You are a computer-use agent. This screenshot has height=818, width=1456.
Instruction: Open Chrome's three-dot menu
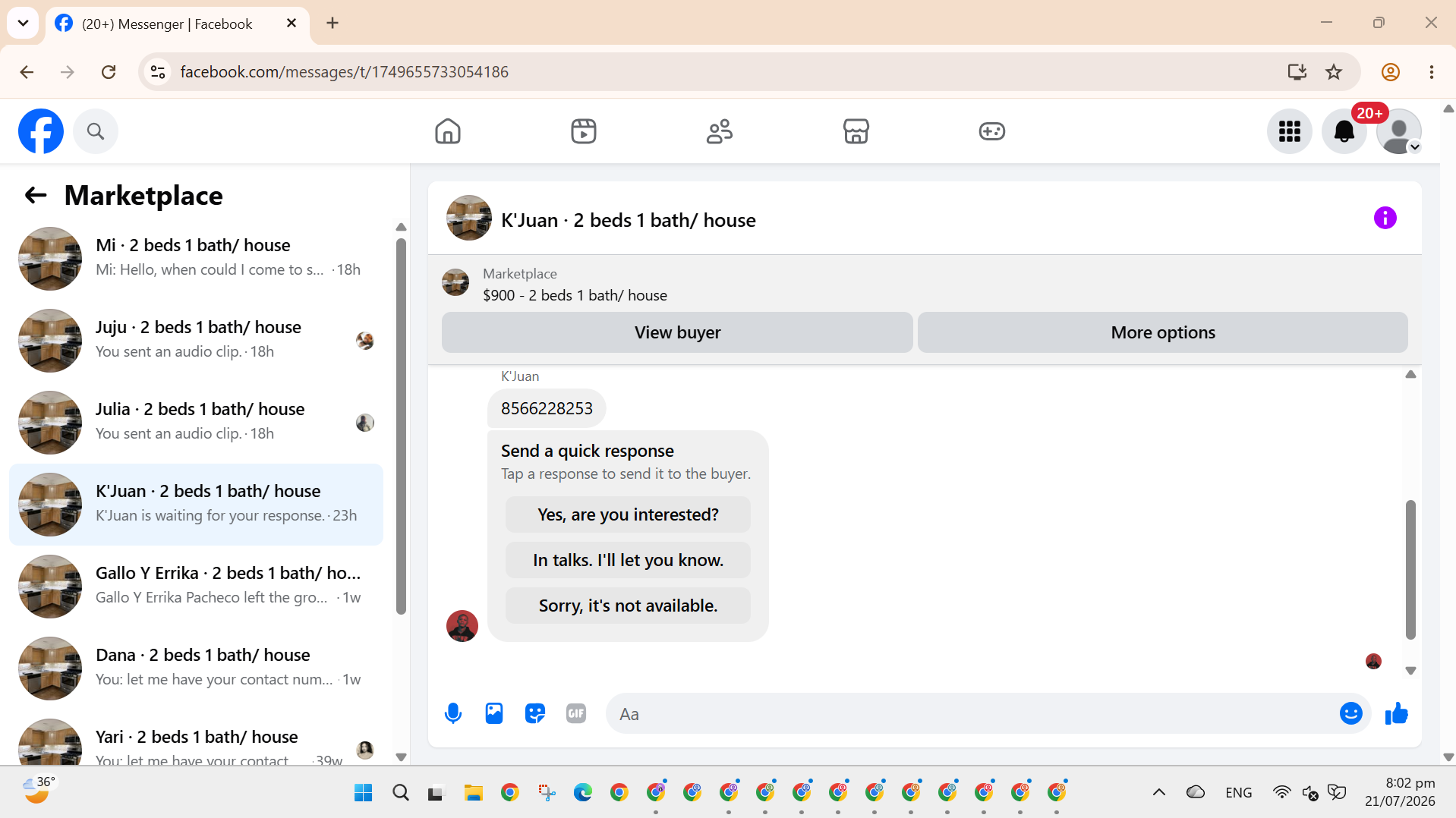click(x=1432, y=72)
